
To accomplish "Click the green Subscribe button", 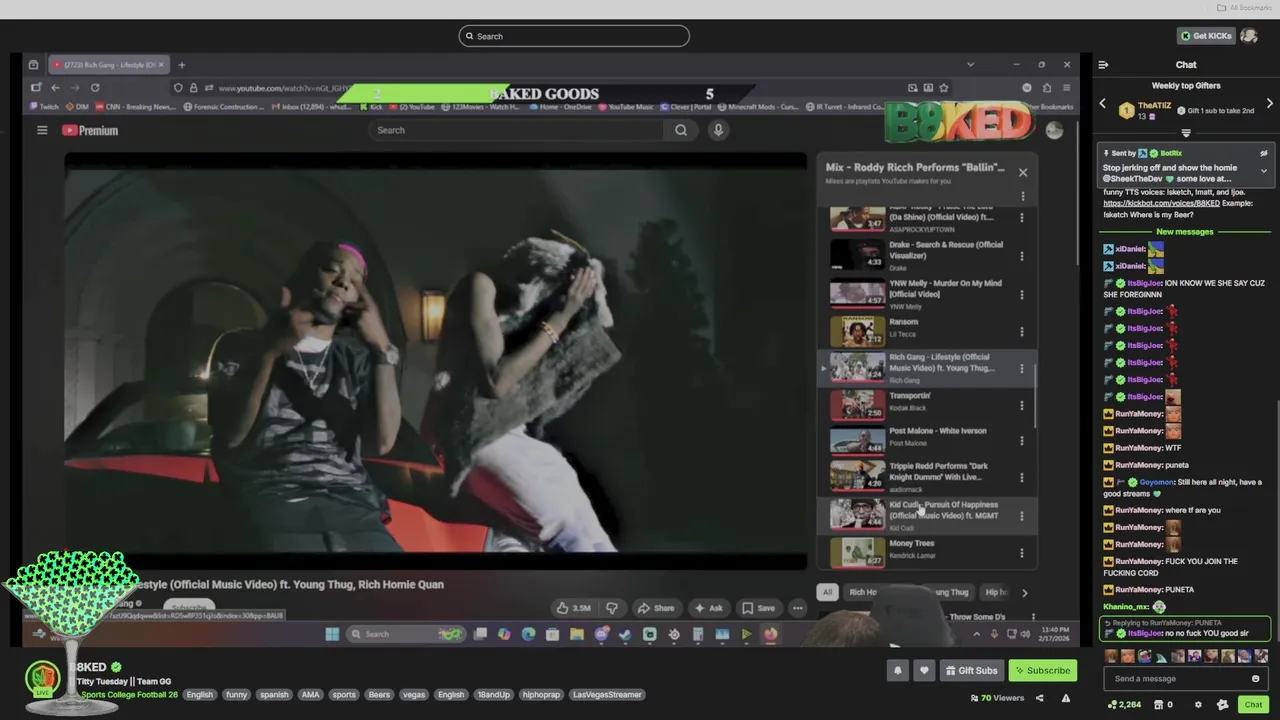I will [1042, 670].
